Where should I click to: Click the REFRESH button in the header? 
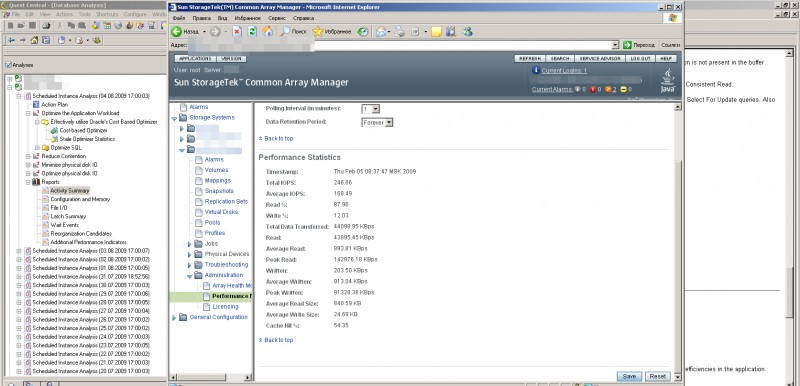[x=530, y=59]
